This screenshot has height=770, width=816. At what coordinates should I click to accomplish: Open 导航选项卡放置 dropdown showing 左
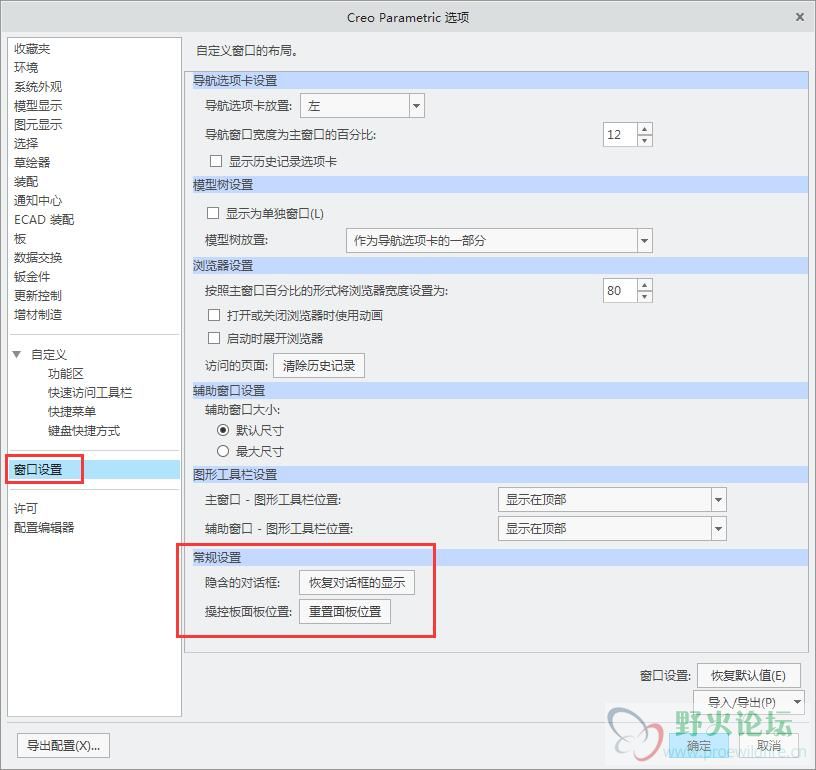pos(363,106)
